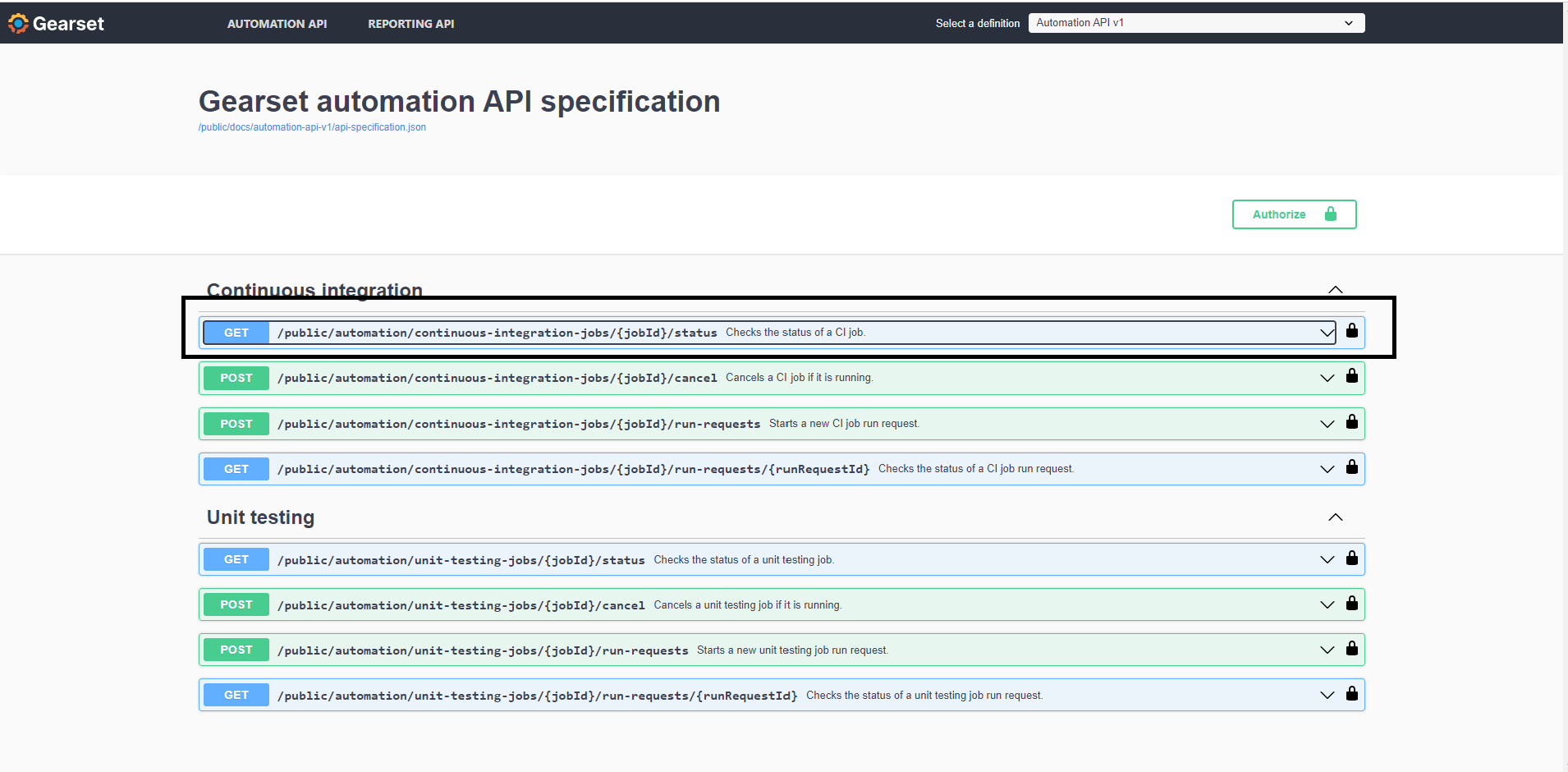
Task: Open the api-specification.json link
Action: [x=312, y=127]
